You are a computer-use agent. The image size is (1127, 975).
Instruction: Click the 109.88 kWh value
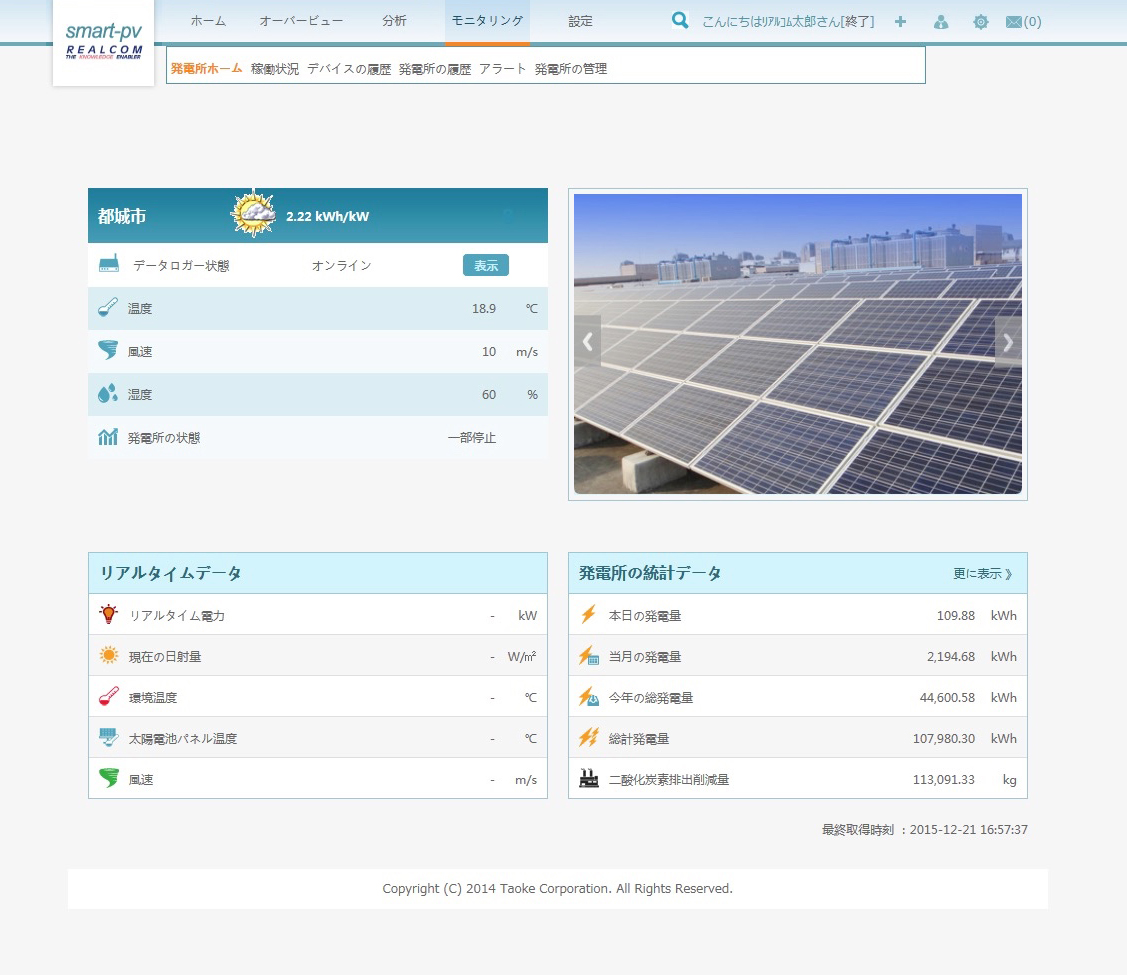(956, 616)
